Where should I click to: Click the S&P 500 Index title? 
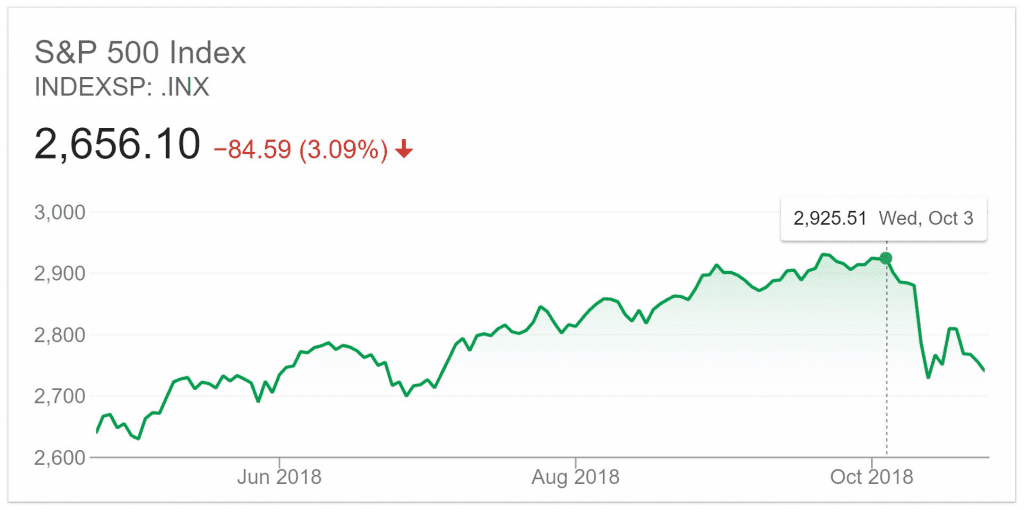click(140, 54)
